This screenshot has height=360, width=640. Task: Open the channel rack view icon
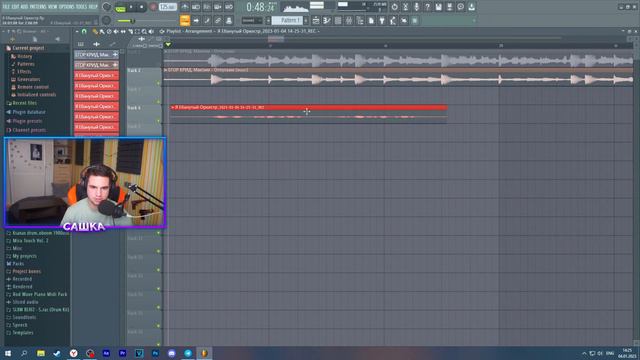coord(338,20)
